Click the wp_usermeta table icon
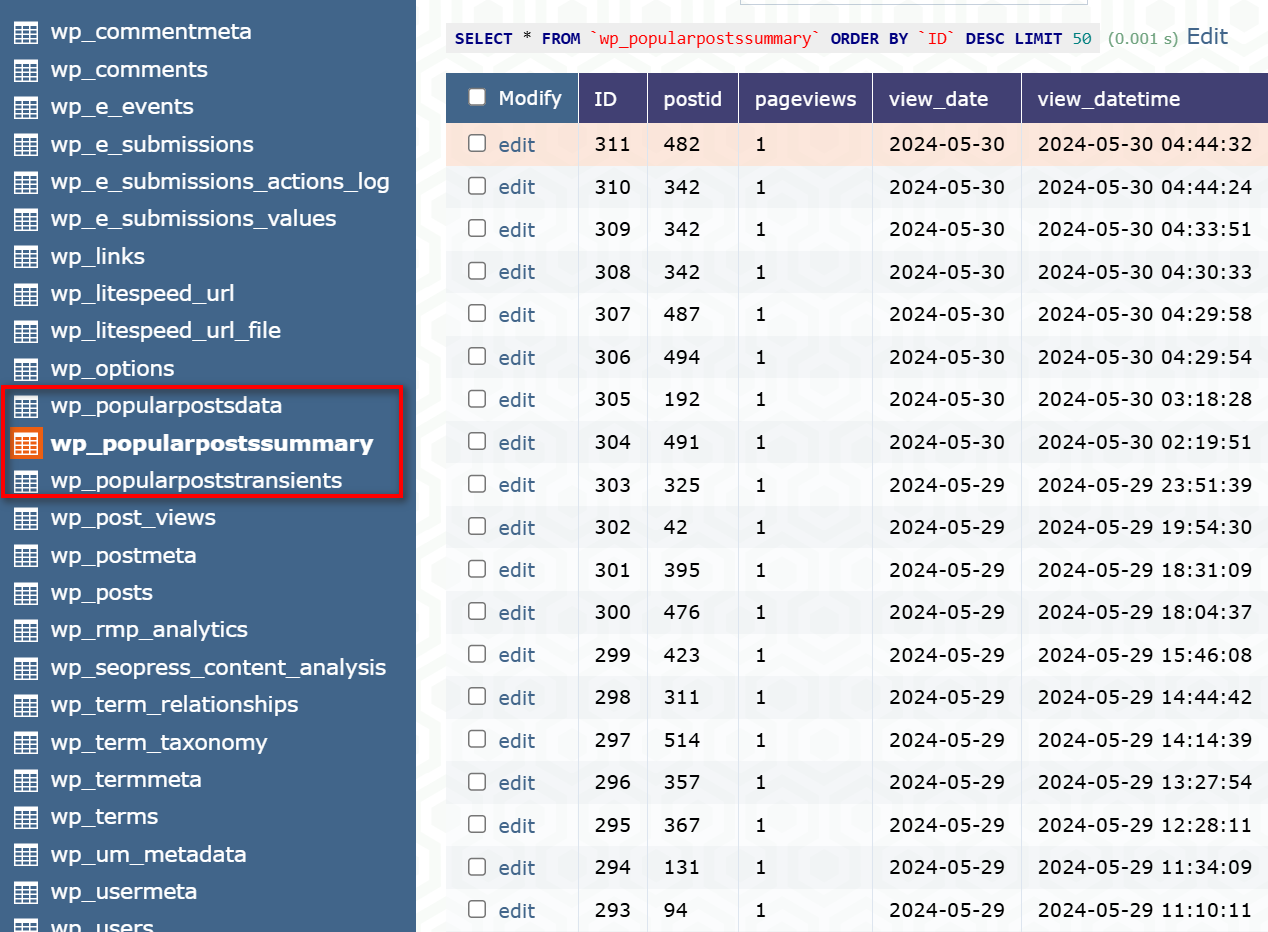1268x932 pixels. point(26,892)
